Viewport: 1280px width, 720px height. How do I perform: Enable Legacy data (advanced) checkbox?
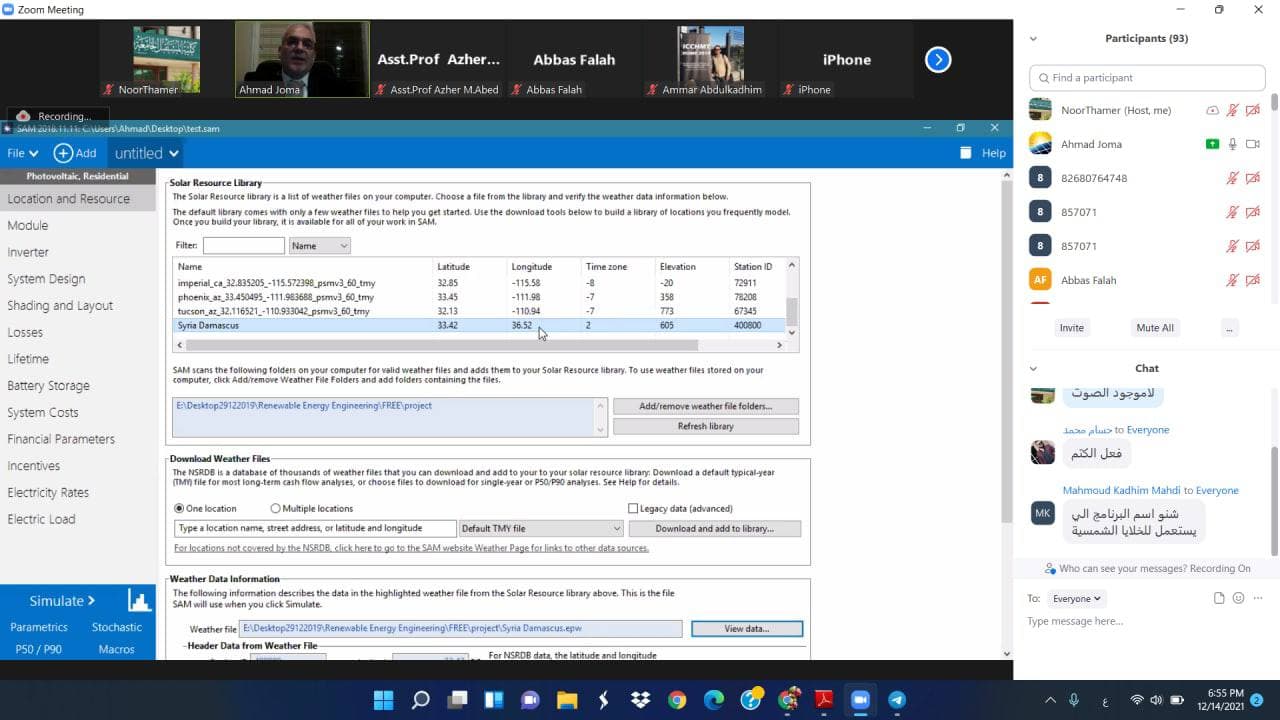click(633, 508)
